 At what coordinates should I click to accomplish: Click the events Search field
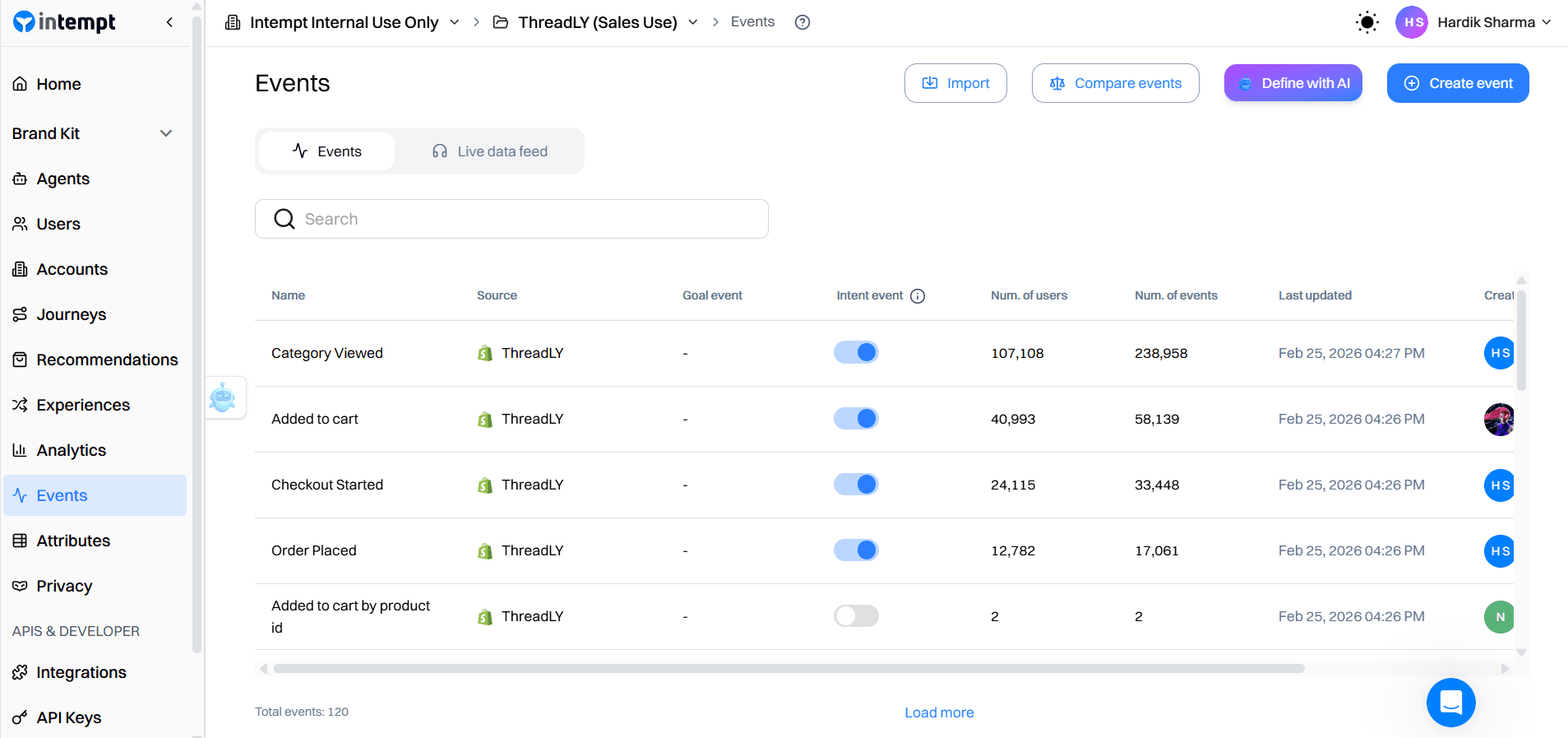pos(511,219)
